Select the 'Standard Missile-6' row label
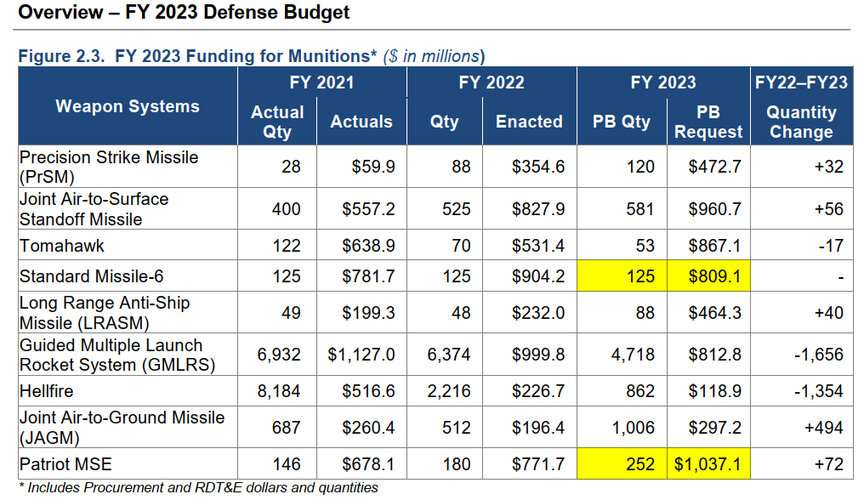864x500 pixels. [x=91, y=276]
